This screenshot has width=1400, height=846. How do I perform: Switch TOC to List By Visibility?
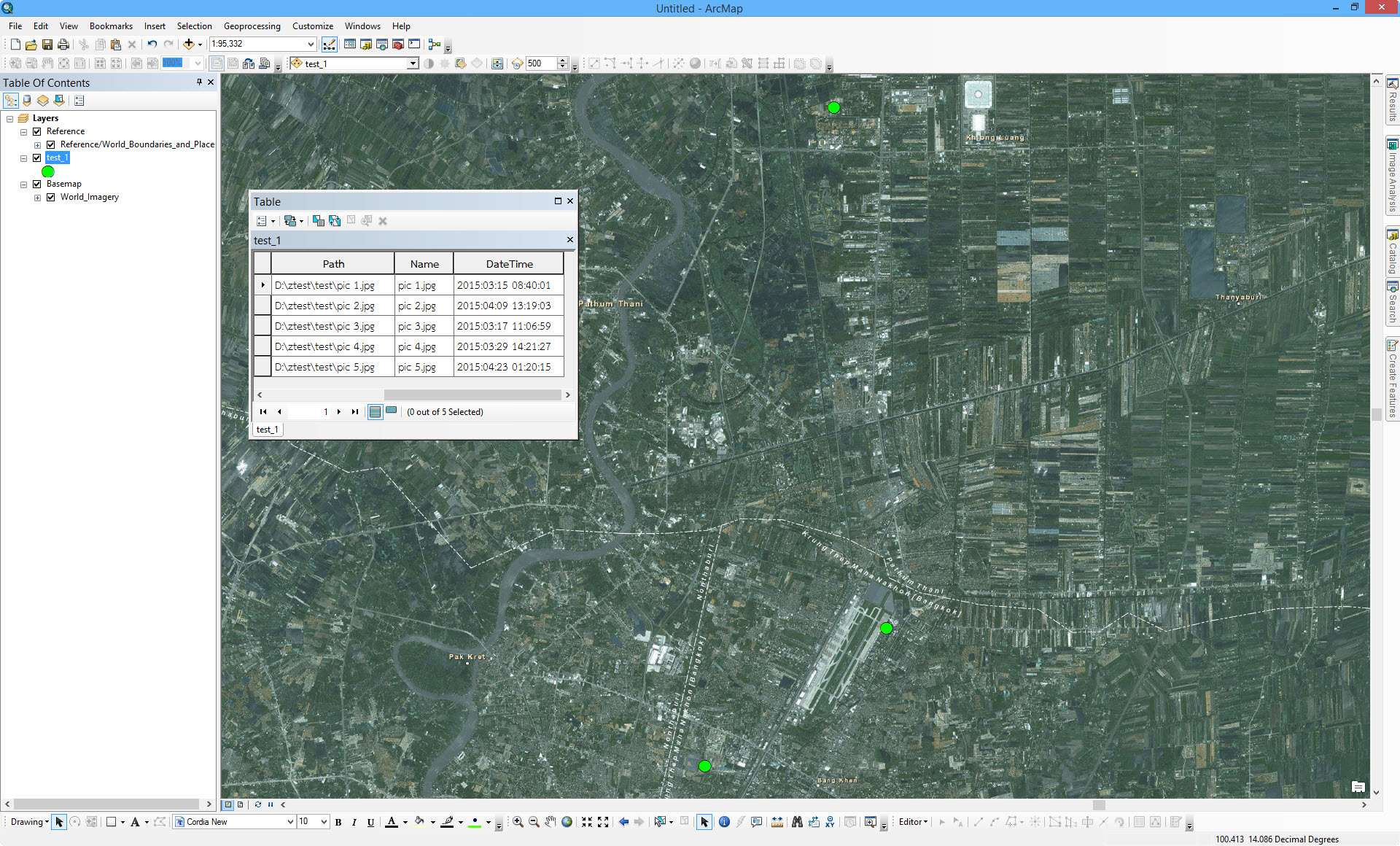[43, 101]
